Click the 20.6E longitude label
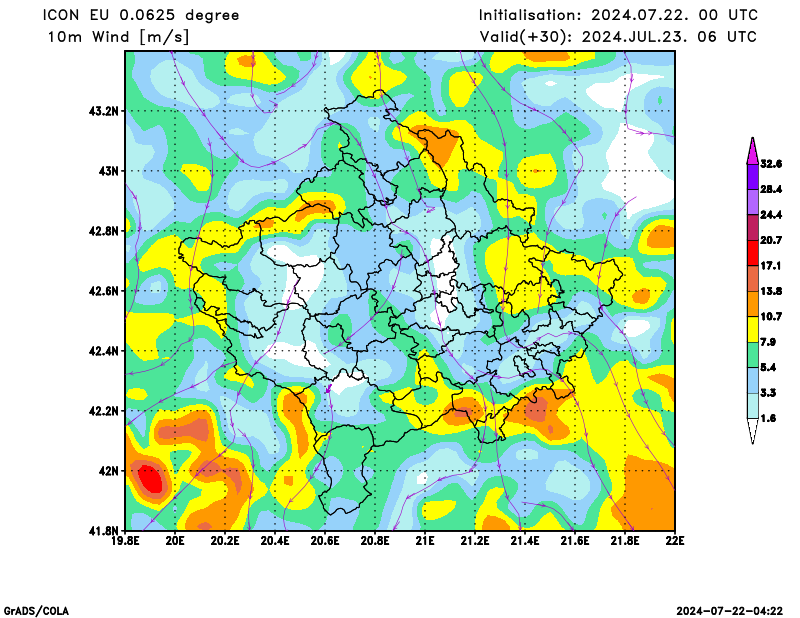800x618 pixels. coord(325,541)
